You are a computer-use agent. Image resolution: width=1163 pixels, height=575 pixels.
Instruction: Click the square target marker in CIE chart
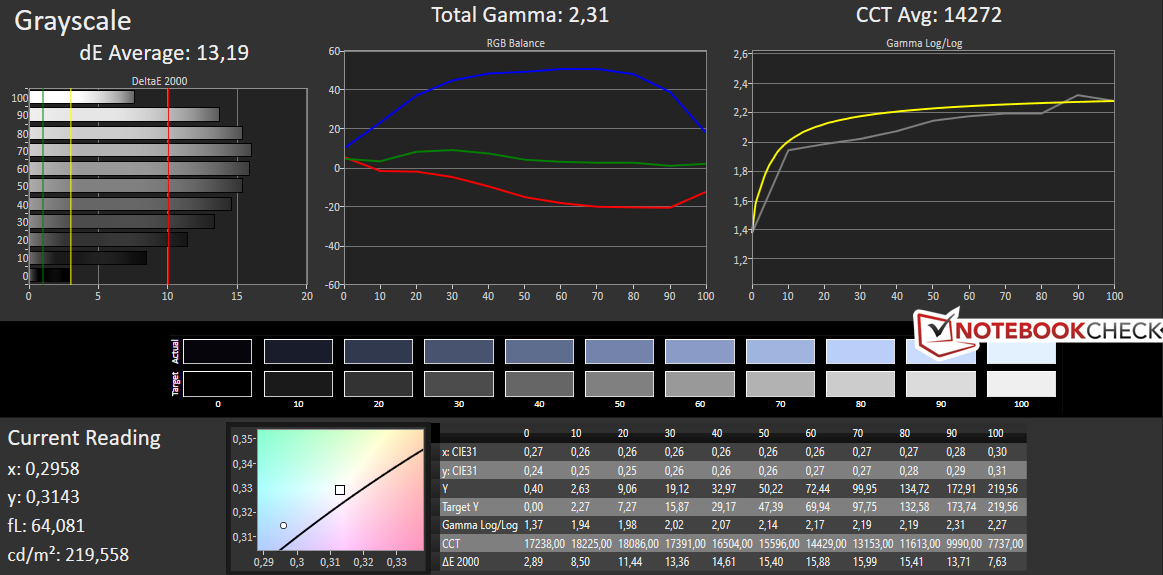click(340, 490)
